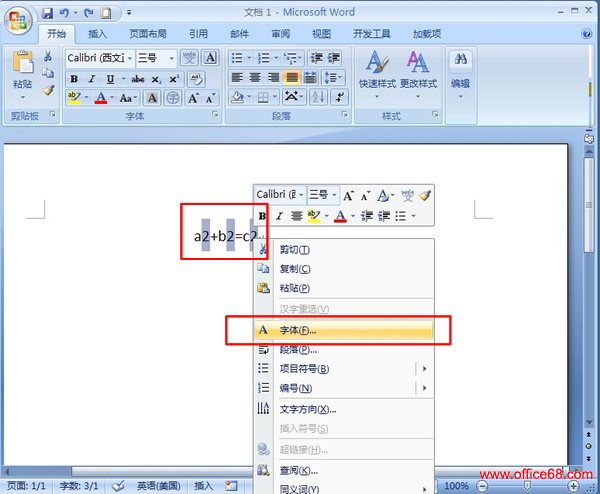Click the Paste clipboard icon in ribbon
Image resolution: width=600 pixels, height=494 pixels.
coord(22,62)
